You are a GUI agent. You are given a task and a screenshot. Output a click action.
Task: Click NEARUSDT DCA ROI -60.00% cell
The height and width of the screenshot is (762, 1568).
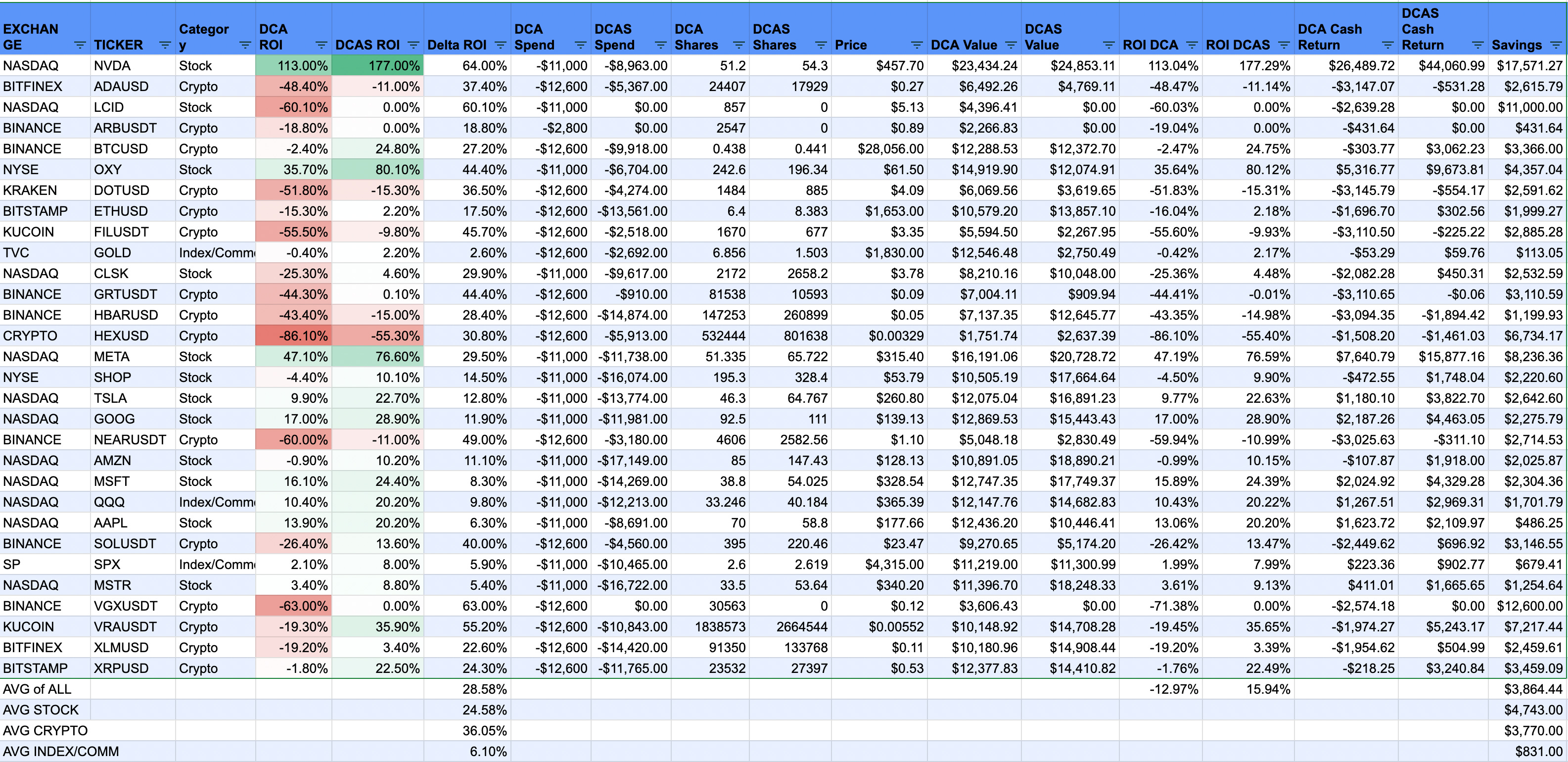293,440
